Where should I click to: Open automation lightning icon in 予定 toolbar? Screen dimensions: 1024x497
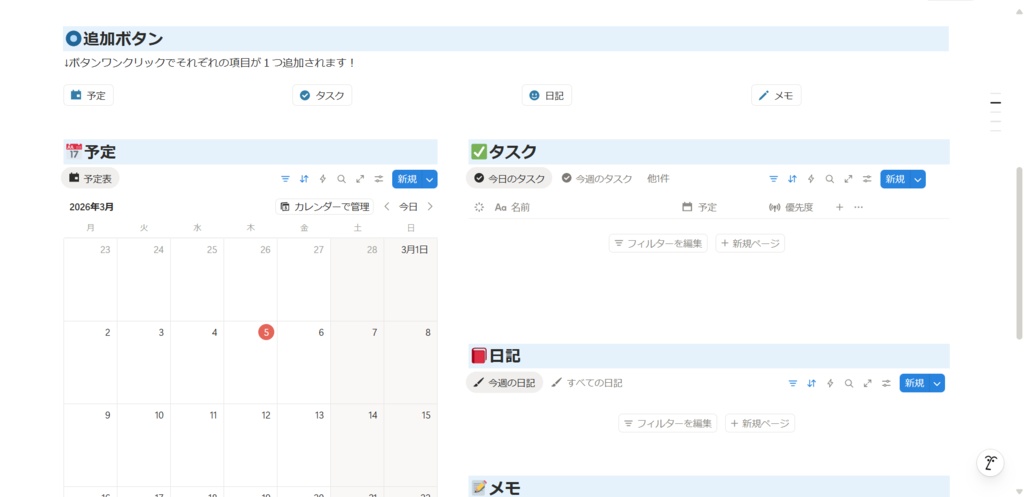pos(323,179)
